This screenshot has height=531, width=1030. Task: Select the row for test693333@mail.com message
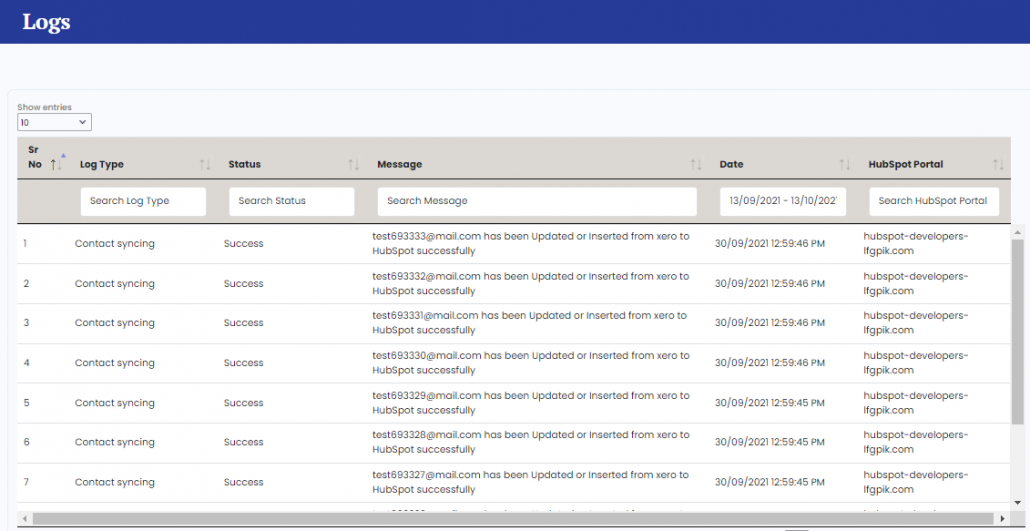[x=530, y=243]
